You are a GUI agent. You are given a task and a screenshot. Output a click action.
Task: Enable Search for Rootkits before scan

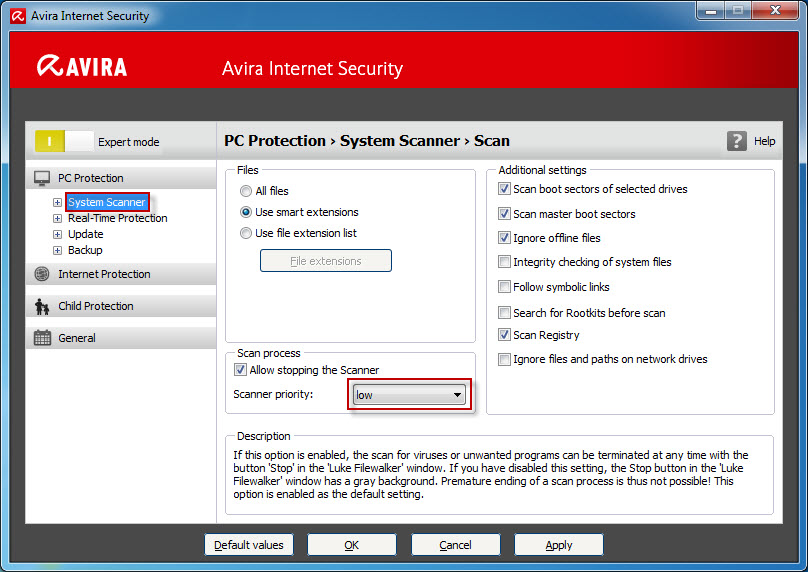click(504, 312)
